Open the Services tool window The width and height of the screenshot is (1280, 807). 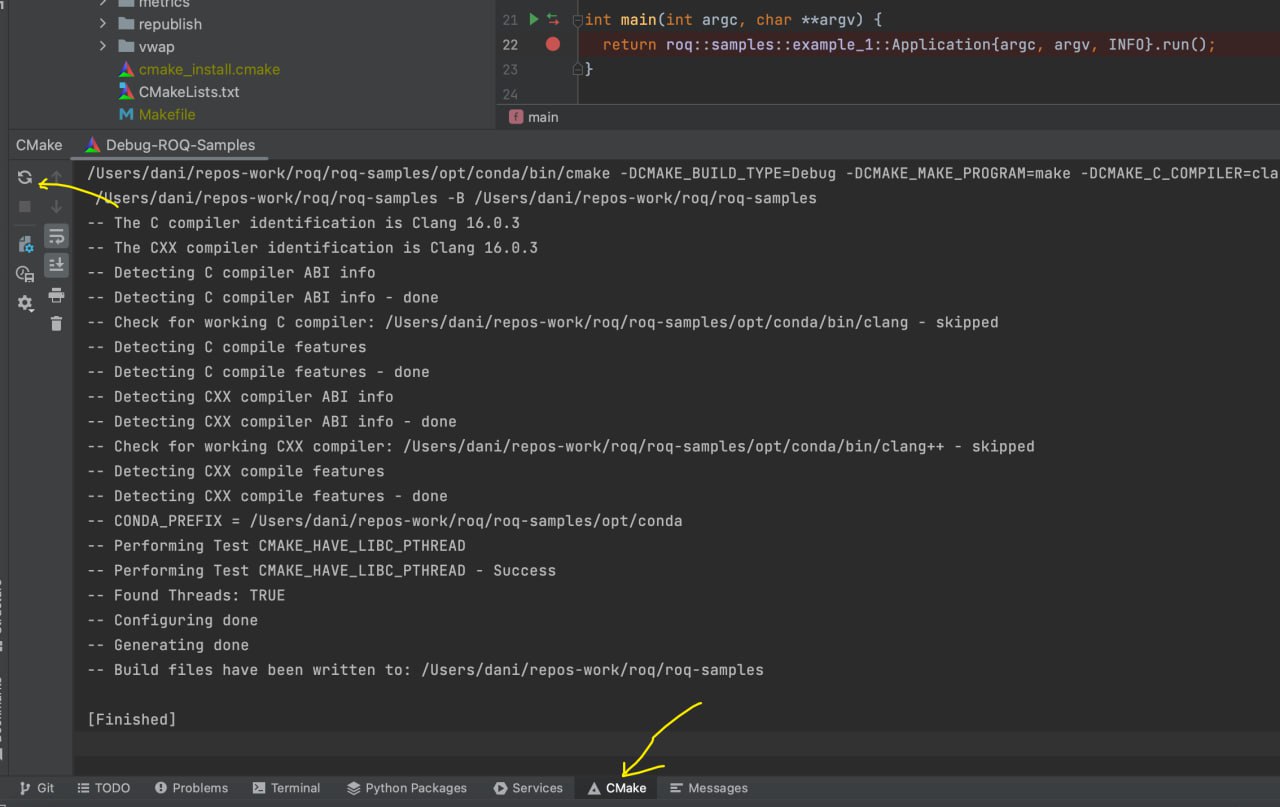(528, 788)
